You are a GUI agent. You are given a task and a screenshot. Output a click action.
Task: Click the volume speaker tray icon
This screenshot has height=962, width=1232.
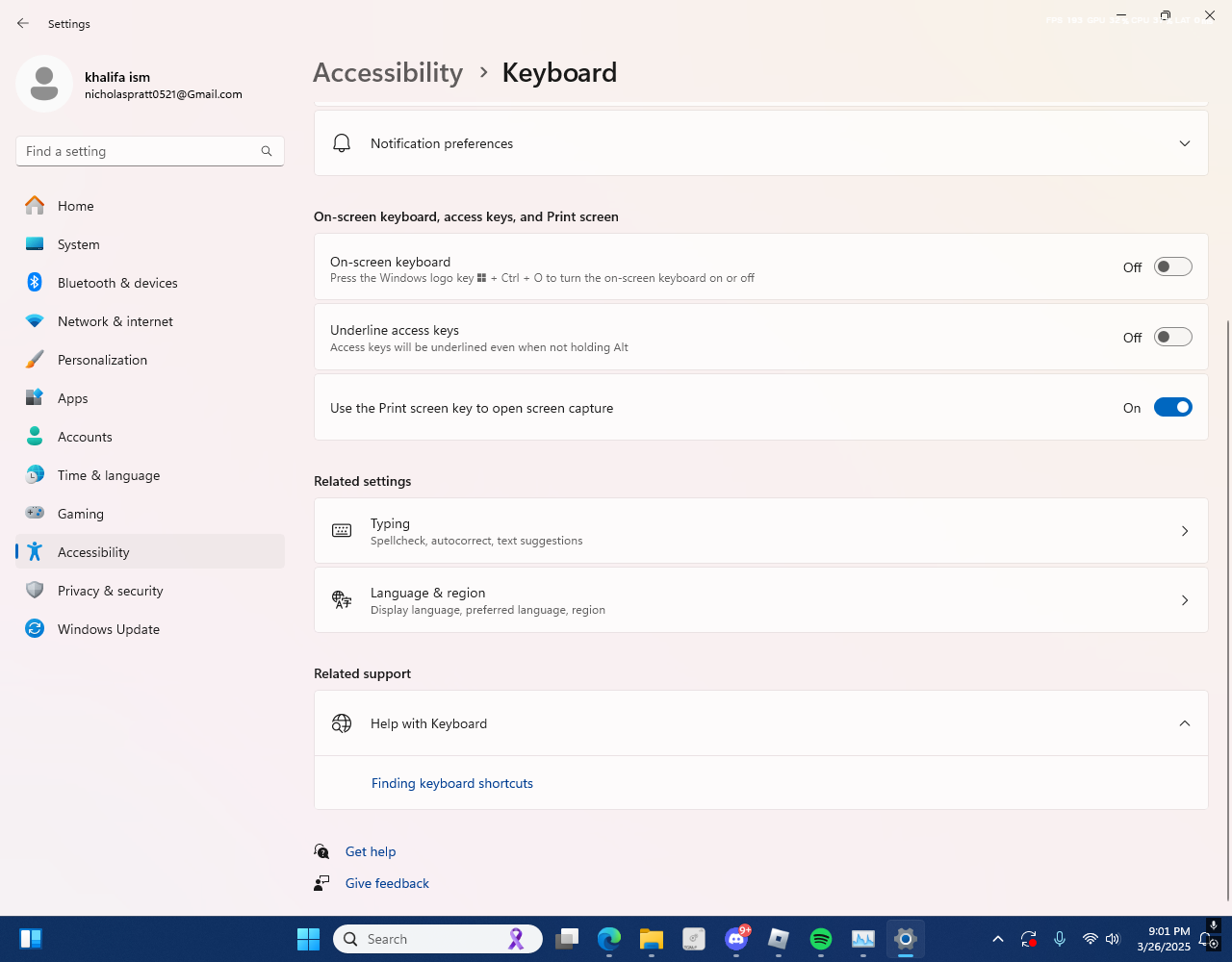point(1114,939)
